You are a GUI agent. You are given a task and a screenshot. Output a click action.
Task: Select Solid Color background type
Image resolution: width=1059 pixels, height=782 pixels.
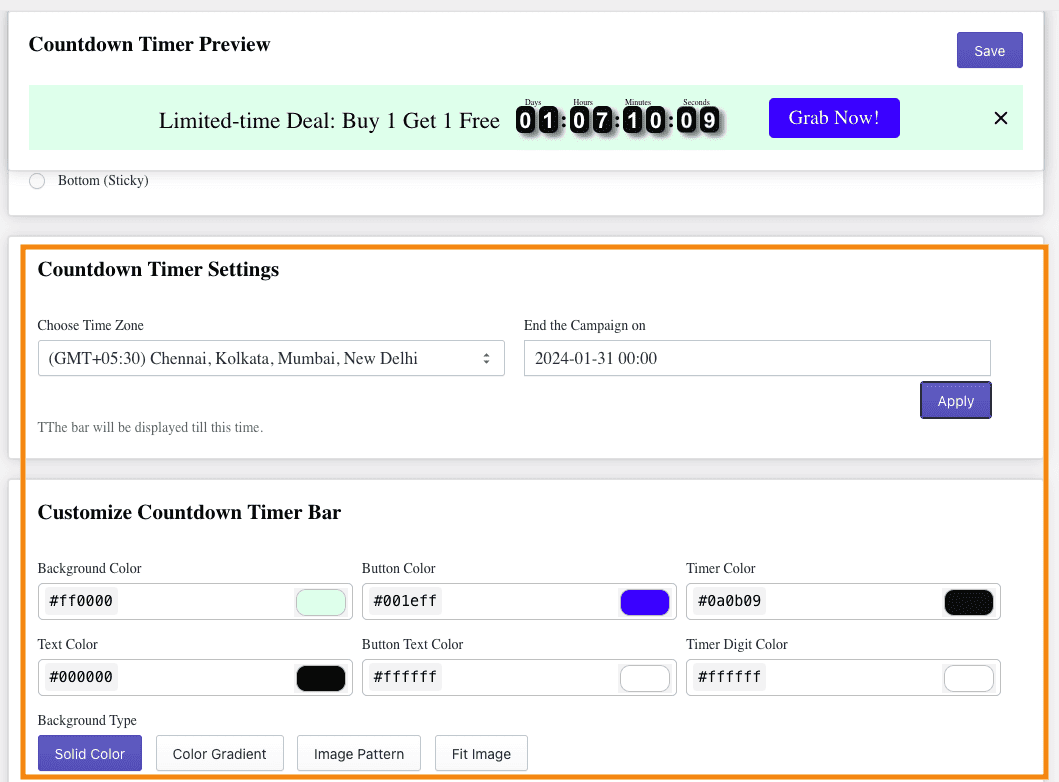click(x=89, y=753)
